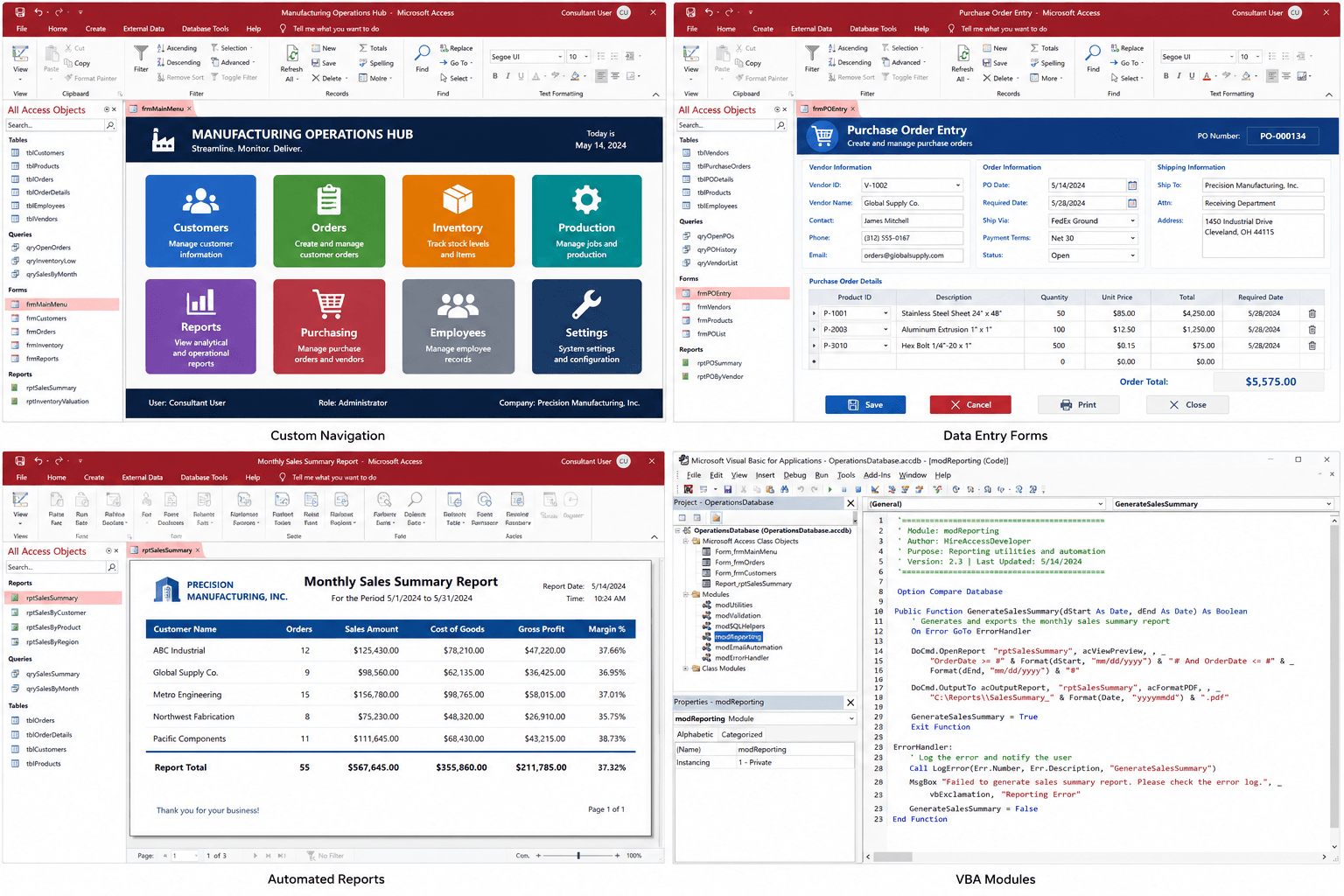Toggle Folders button in VBA Project pane

click(716, 518)
